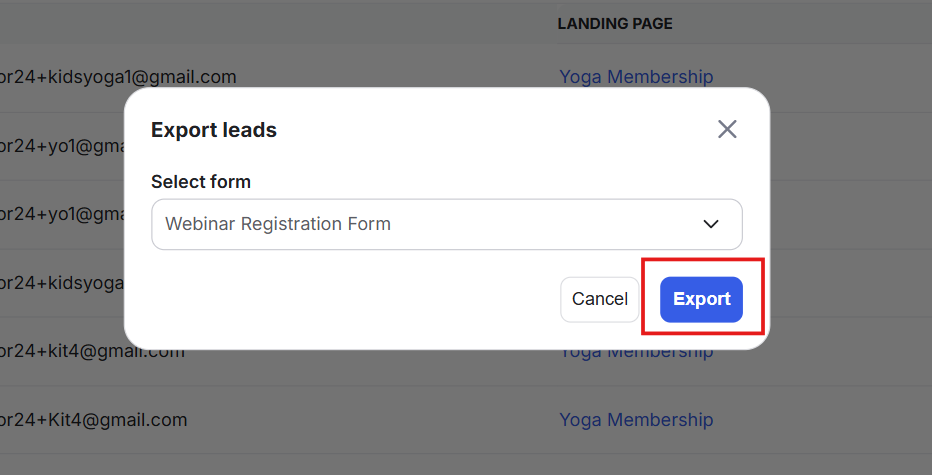Open partially hidden Yoga Membership link below dialog
This screenshot has width=932, height=475.
point(636,353)
